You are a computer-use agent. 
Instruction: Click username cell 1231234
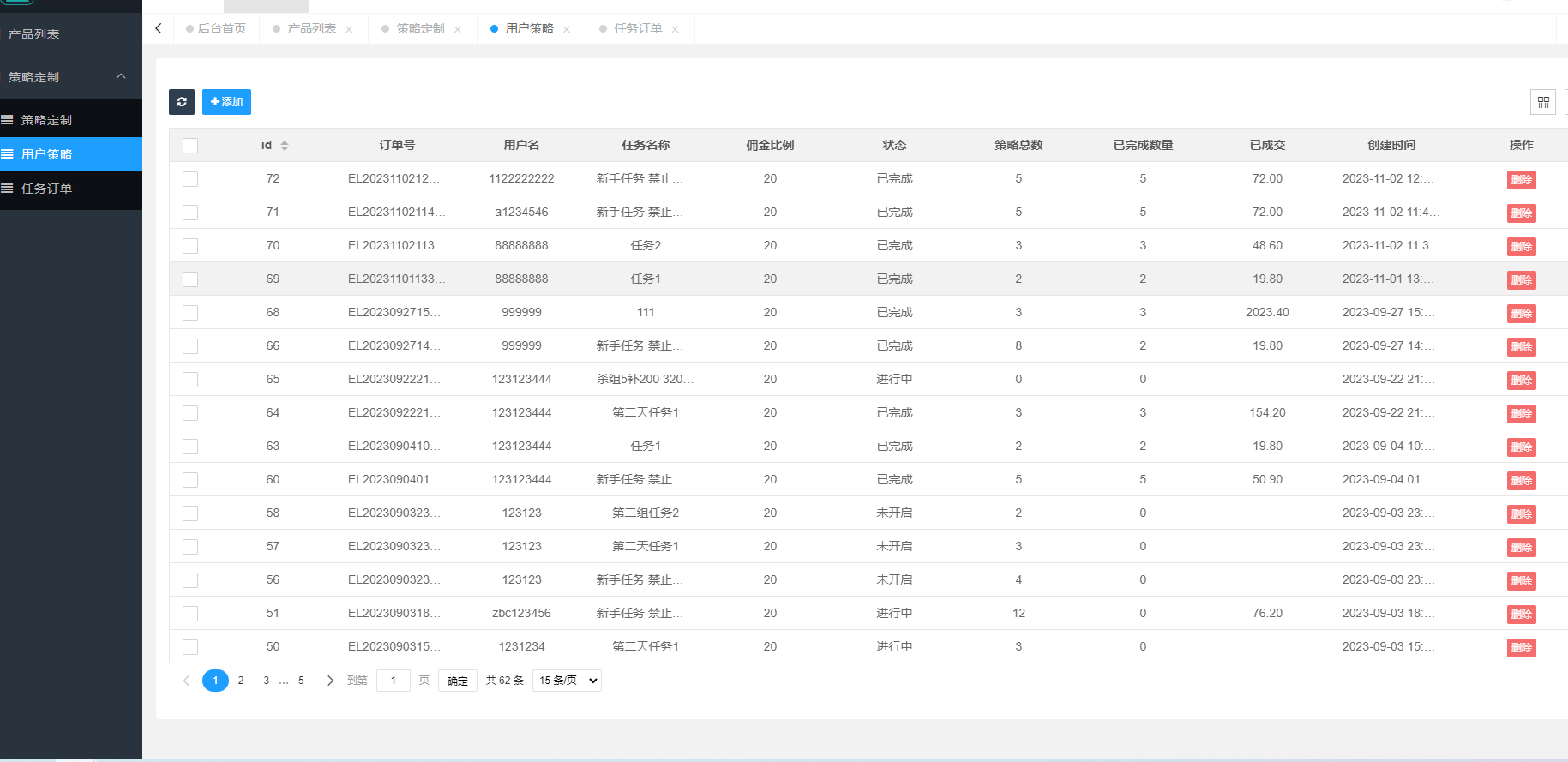point(521,646)
